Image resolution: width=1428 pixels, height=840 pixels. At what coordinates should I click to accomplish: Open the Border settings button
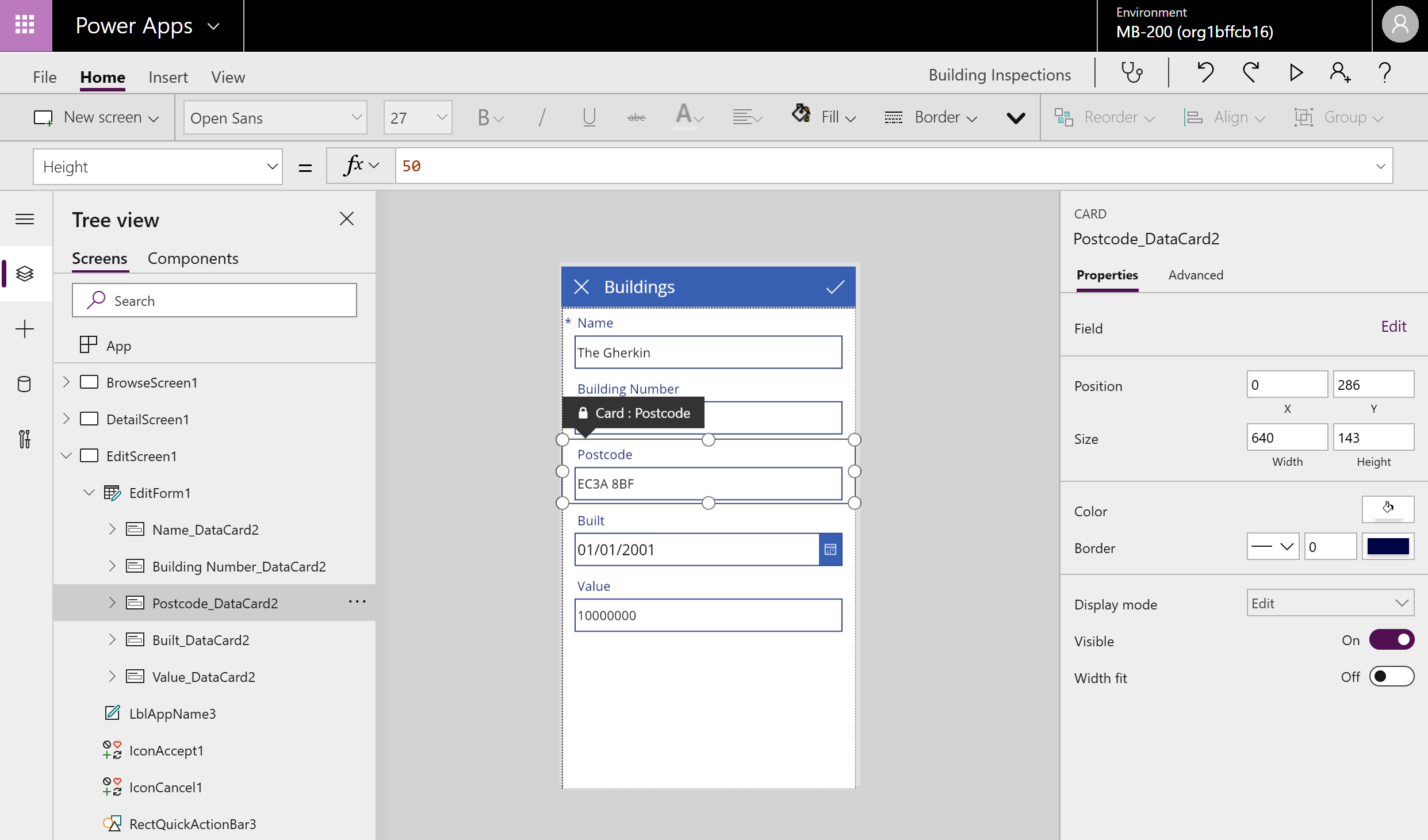(931, 117)
